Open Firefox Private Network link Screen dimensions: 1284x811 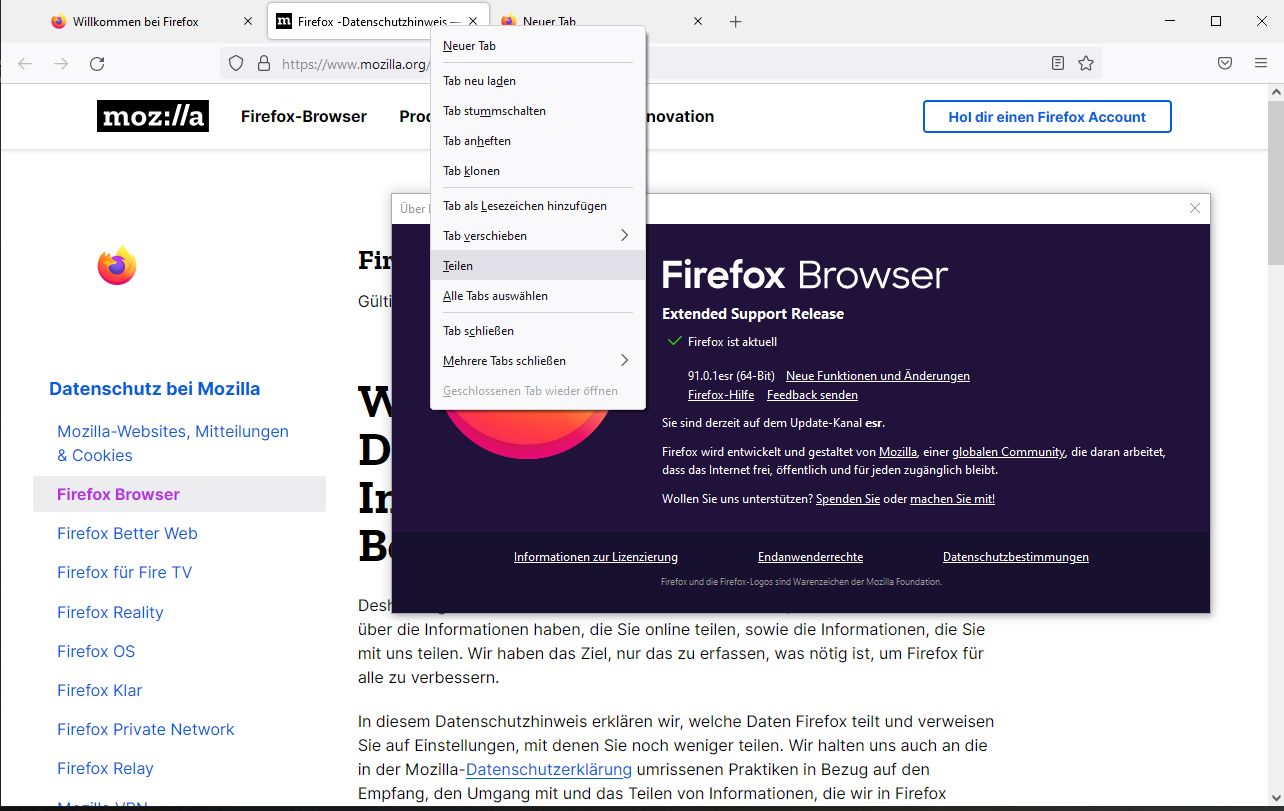pyautogui.click(x=146, y=729)
